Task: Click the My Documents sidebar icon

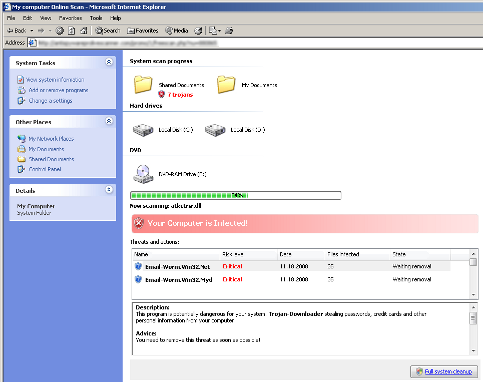Action: [x=21, y=149]
